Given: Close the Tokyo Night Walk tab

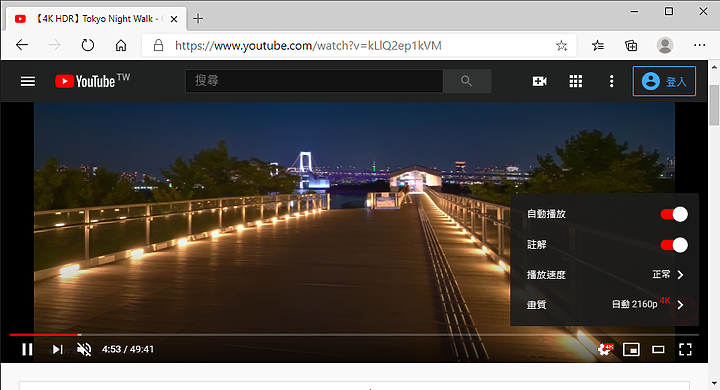Looking at the screenshot, I should tap(174, 19).
